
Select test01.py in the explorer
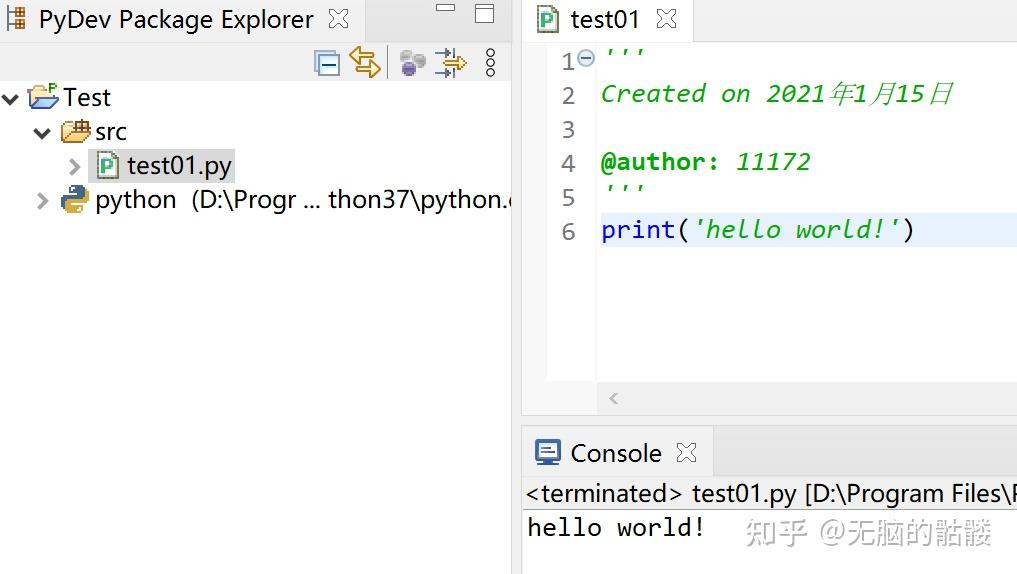point(179,166)
